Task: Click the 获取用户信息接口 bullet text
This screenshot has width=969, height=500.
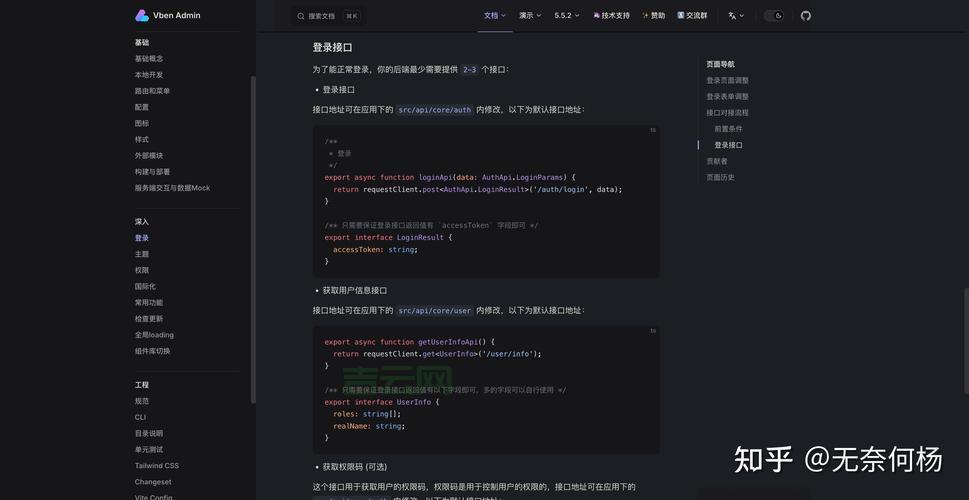Action: click(355, 290)
